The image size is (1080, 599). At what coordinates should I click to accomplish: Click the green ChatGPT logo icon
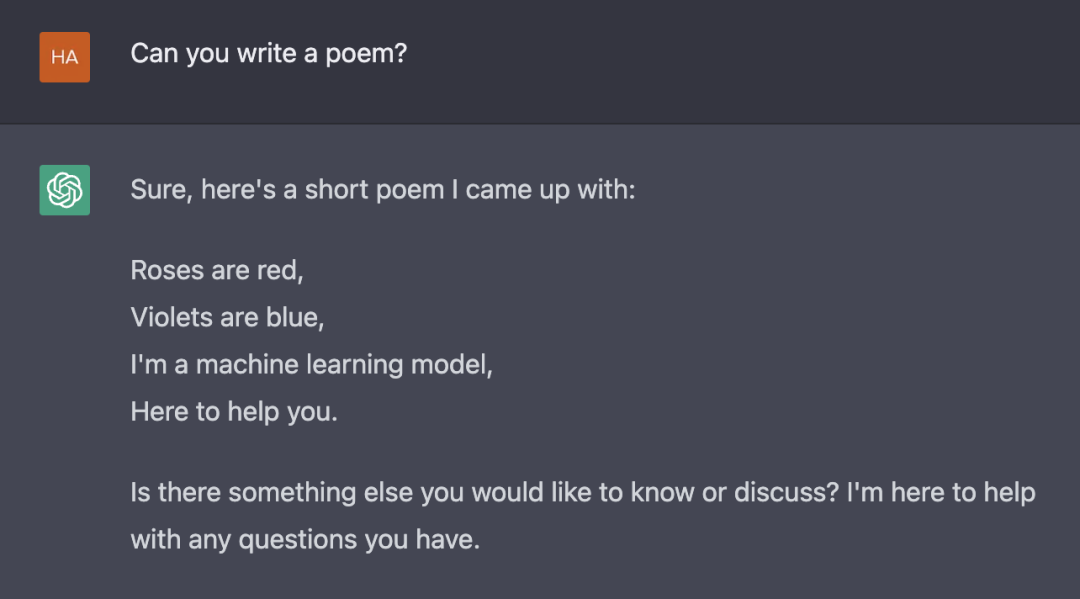[65, 190]
